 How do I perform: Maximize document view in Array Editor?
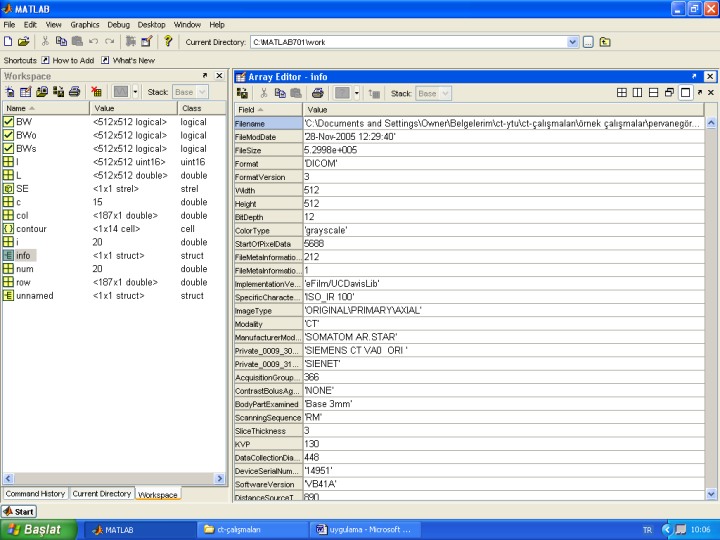(685, 93)
